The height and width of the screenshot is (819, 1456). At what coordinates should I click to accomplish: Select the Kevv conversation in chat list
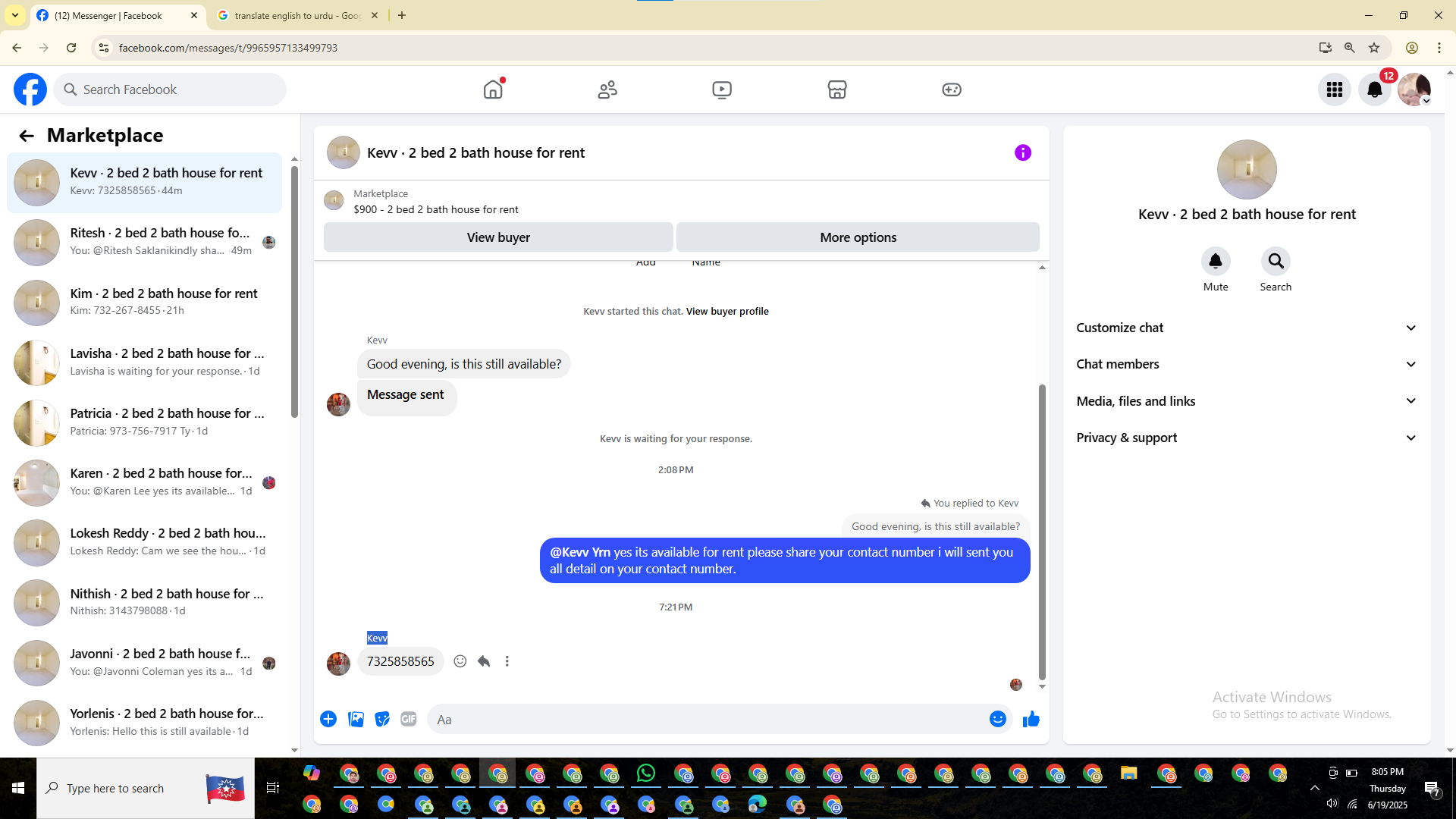point(144,183)
